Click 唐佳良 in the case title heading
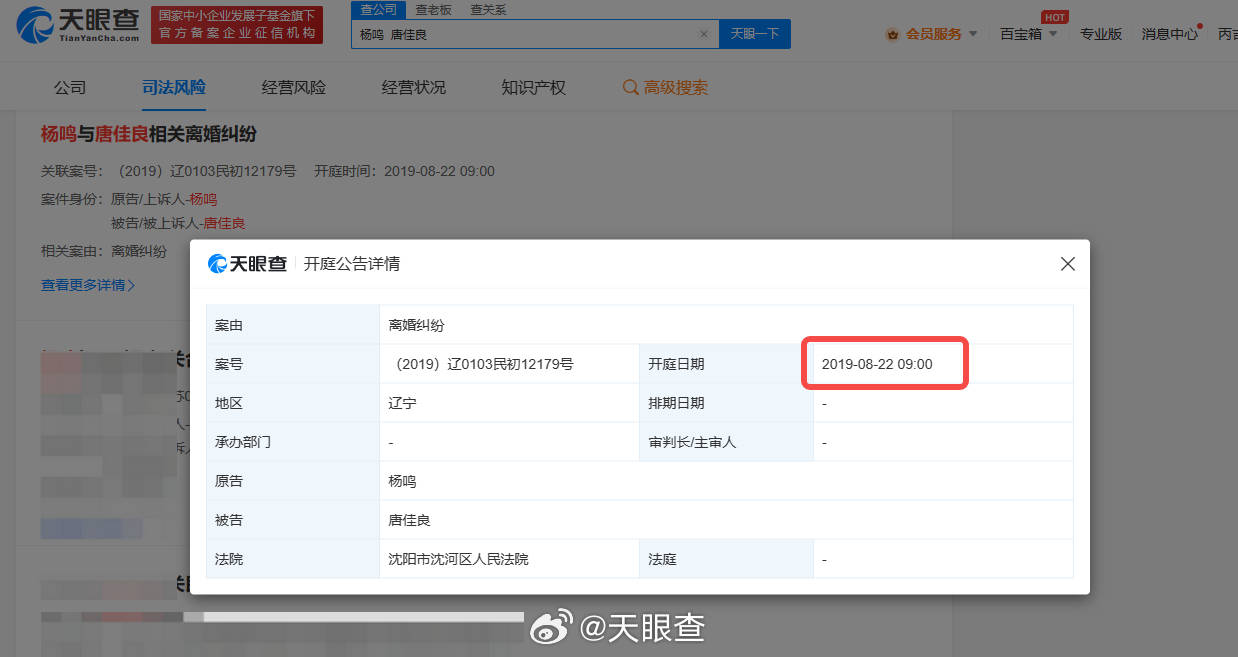 [x=122, y=135]
